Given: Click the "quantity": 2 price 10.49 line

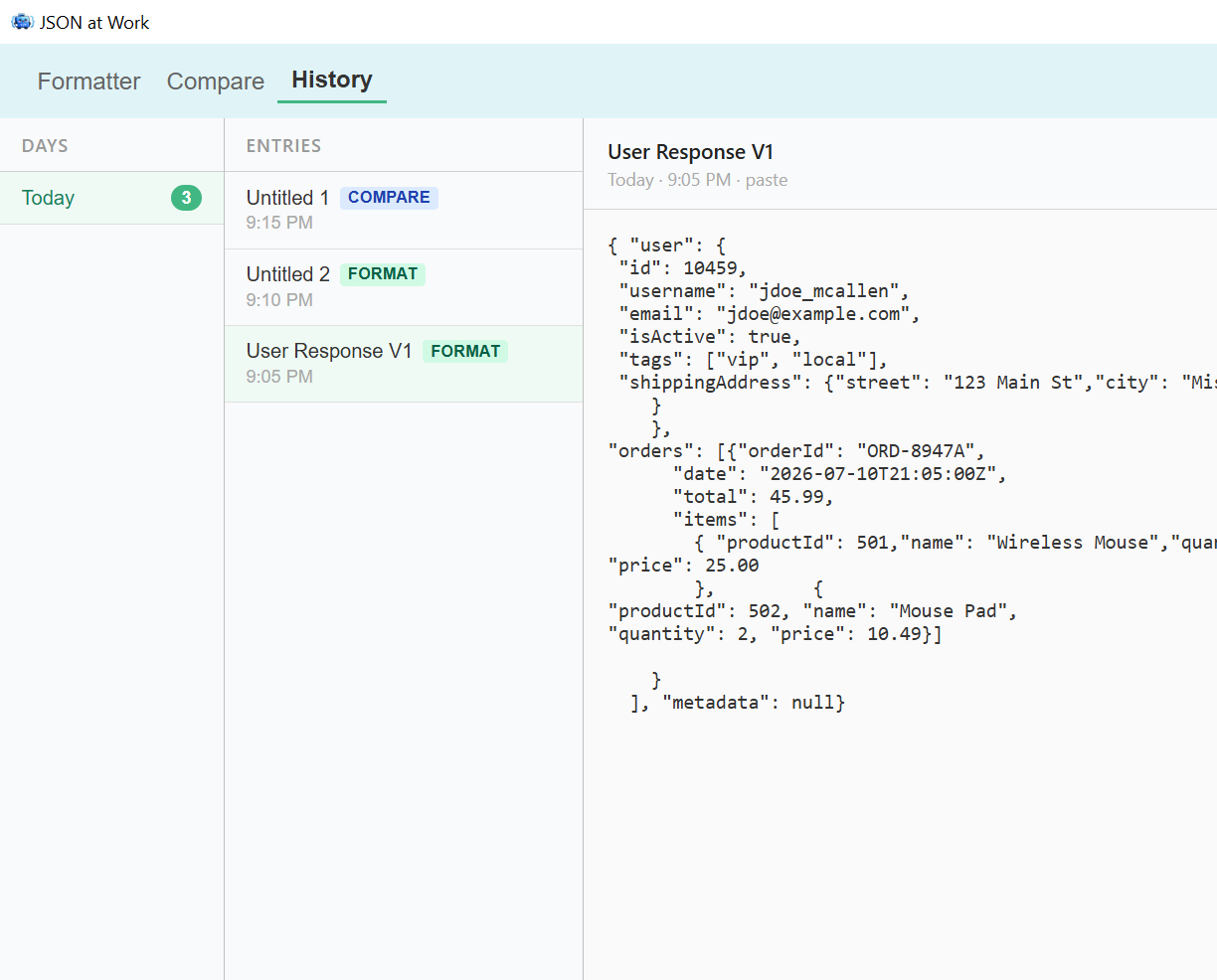Looking at the screenshot, I should click(775, 634).
